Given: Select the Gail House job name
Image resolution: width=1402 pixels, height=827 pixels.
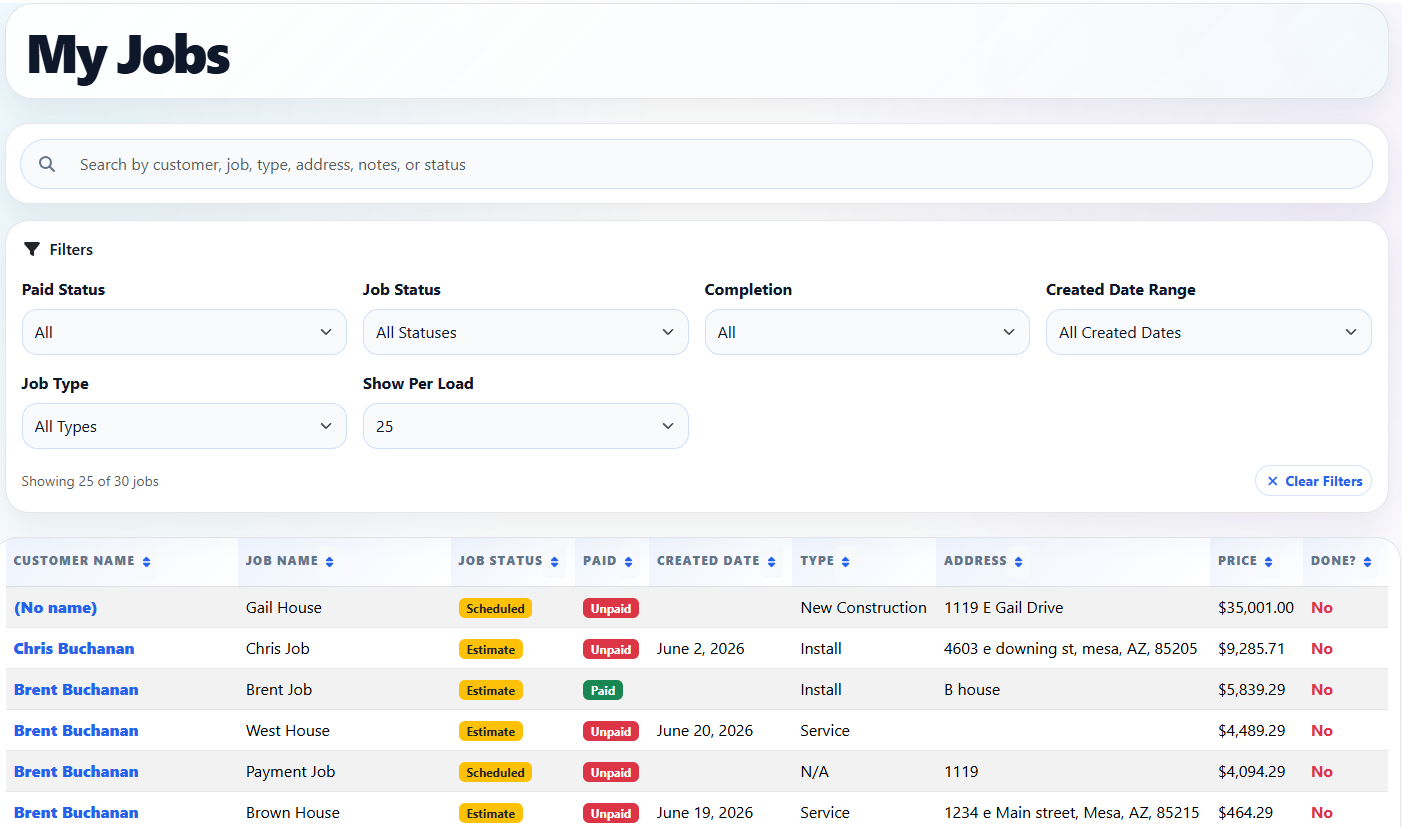Looking at the screenshot, I should coord(284,608).
